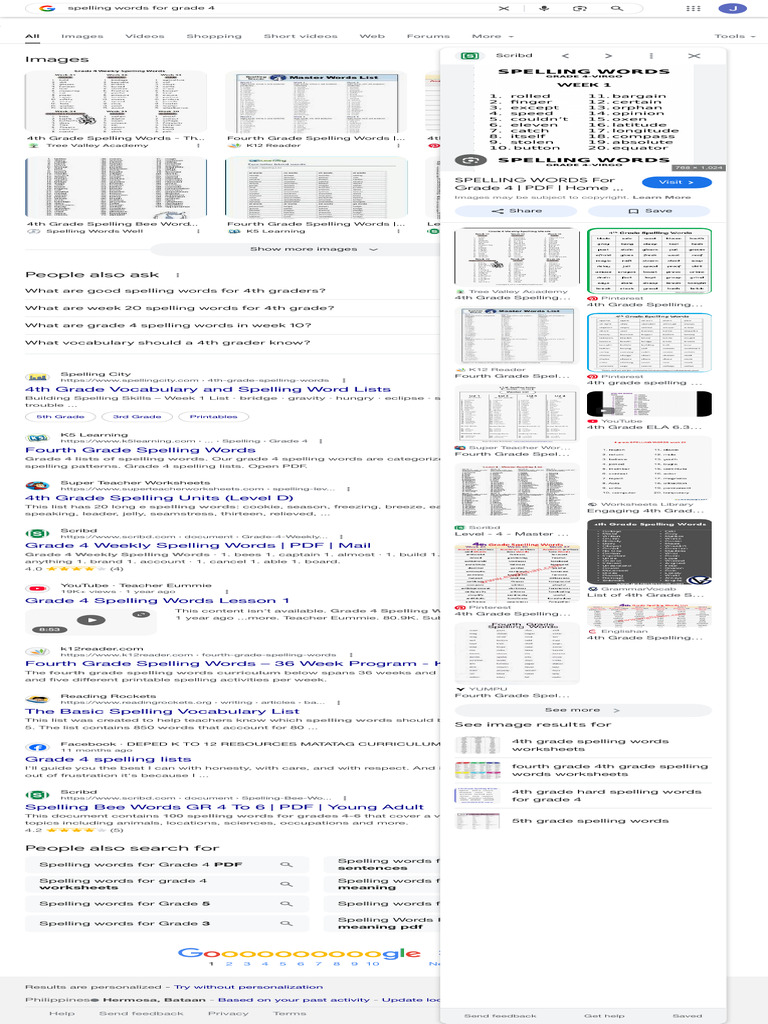768x1024 pixels.
Task: Go to previous image in preview panel
Action: click(x=566, y=56)
